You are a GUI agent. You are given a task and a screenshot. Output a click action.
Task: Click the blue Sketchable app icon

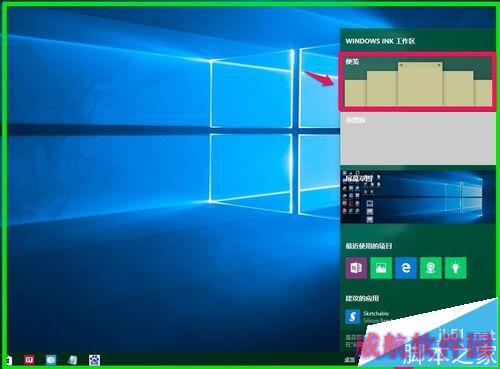tap(353, 317)
